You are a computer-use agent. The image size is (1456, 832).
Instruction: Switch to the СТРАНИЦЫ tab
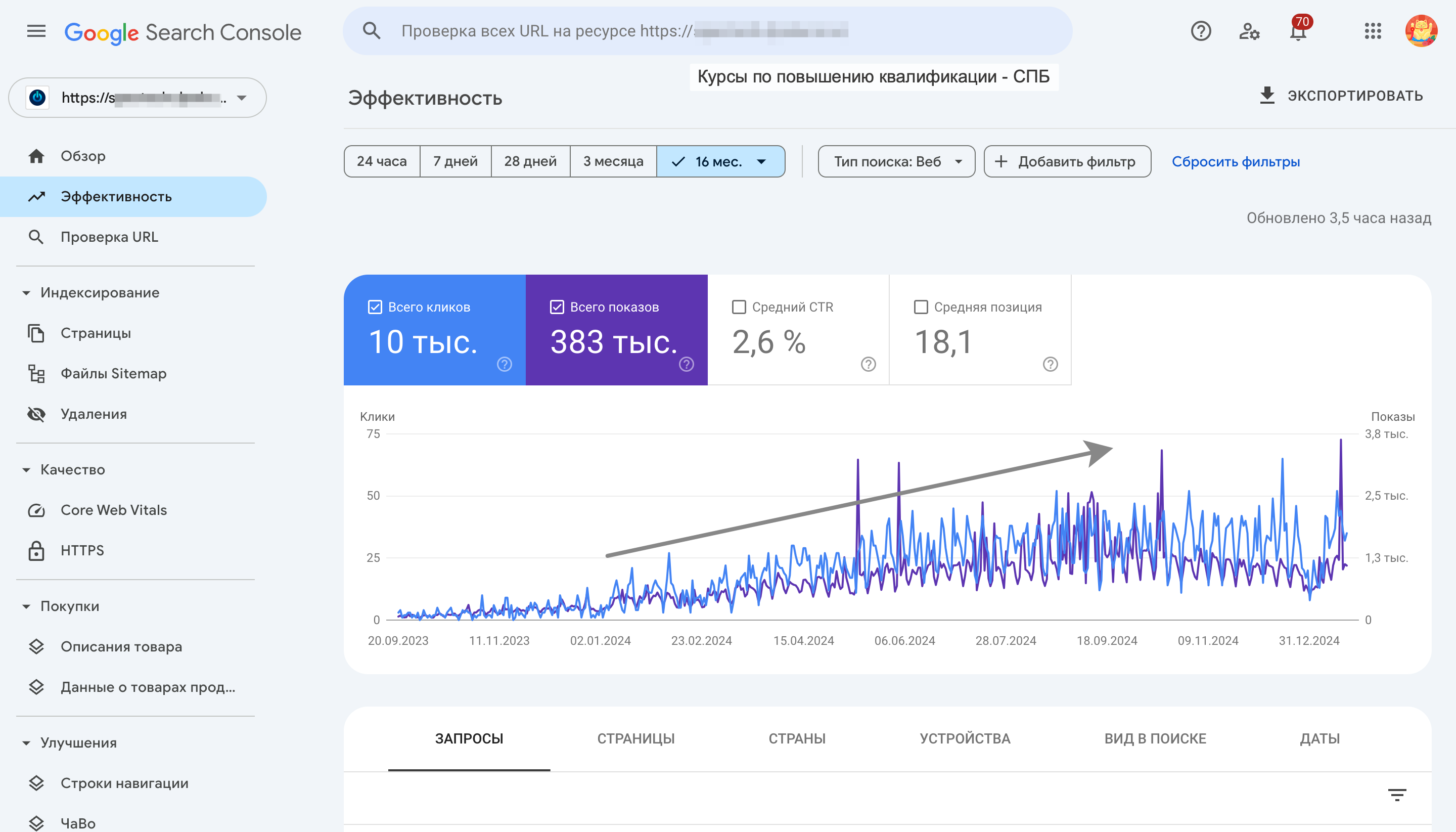point(636,738)
